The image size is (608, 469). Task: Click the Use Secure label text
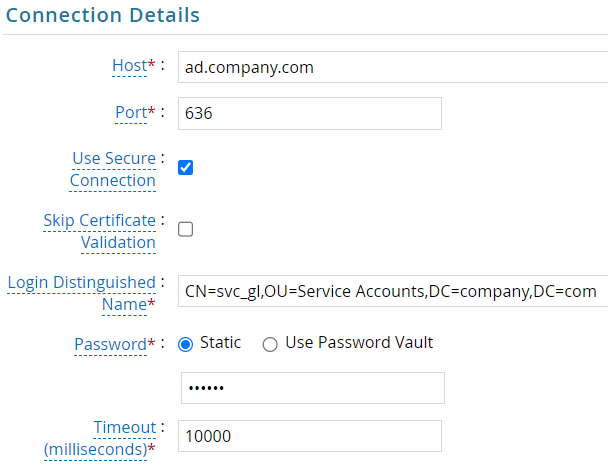pos(114,159)
